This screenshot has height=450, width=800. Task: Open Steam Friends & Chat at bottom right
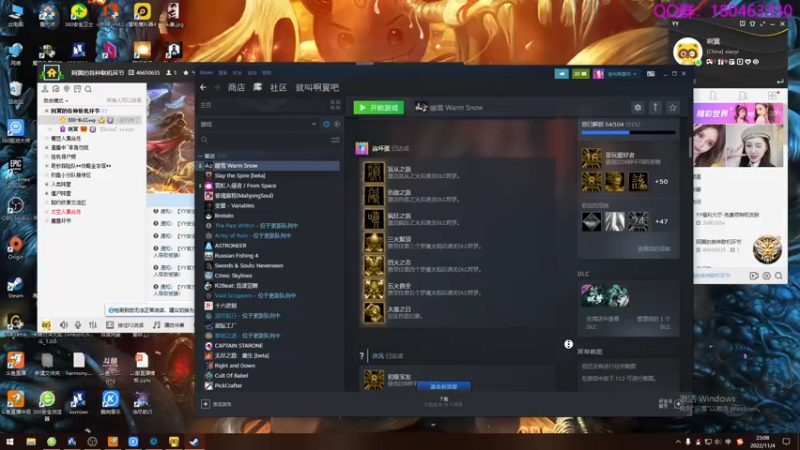(x=670, y=404)
